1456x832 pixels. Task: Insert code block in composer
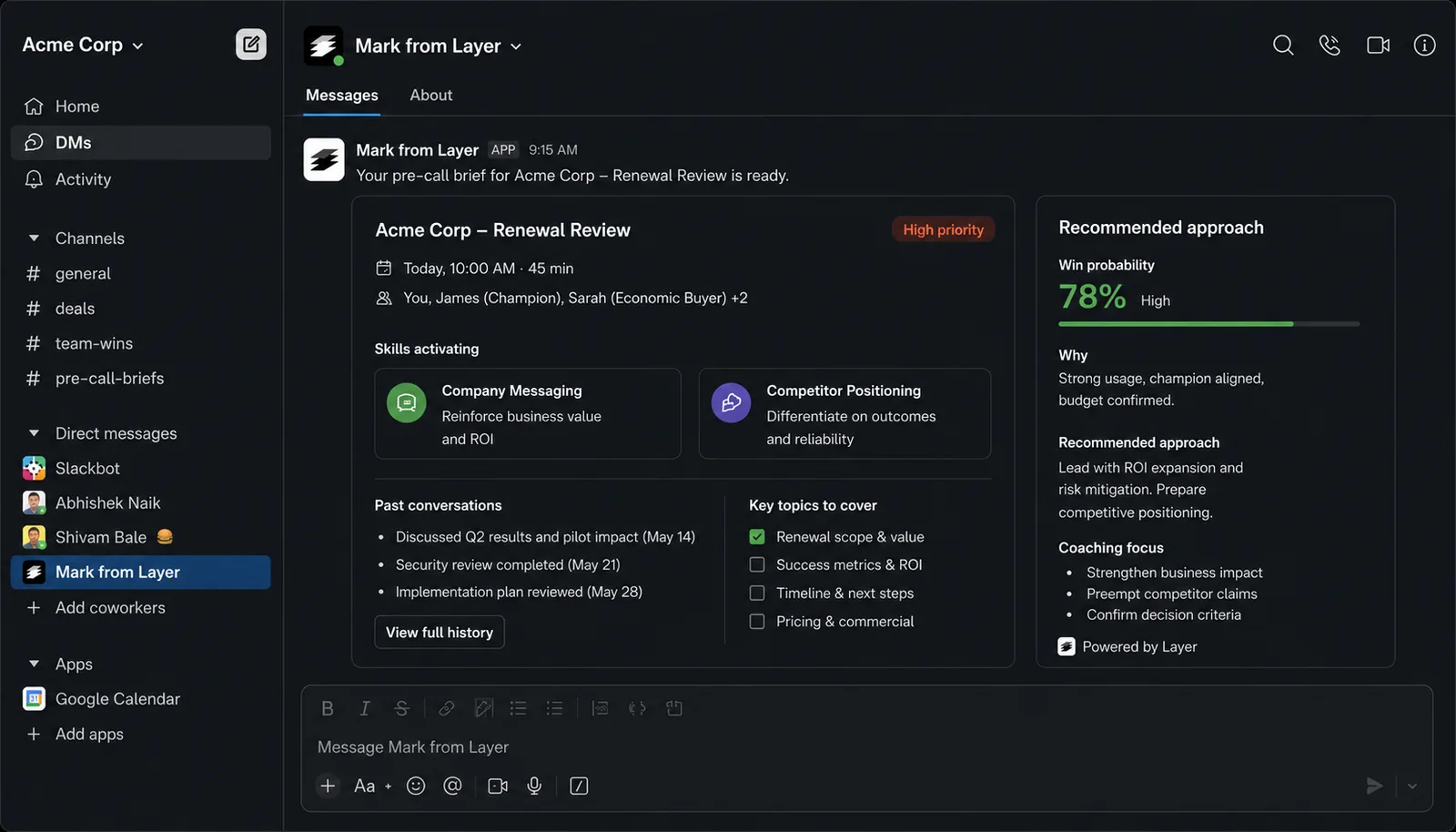pyautogui.click(x=674, y=708)
